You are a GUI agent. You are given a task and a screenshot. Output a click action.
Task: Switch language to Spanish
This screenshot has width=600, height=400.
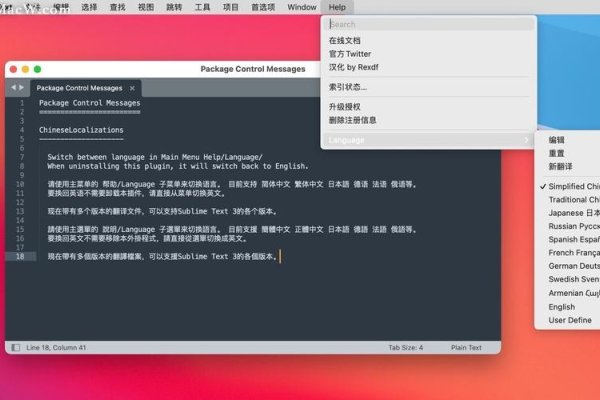click(x=567, y=239)
